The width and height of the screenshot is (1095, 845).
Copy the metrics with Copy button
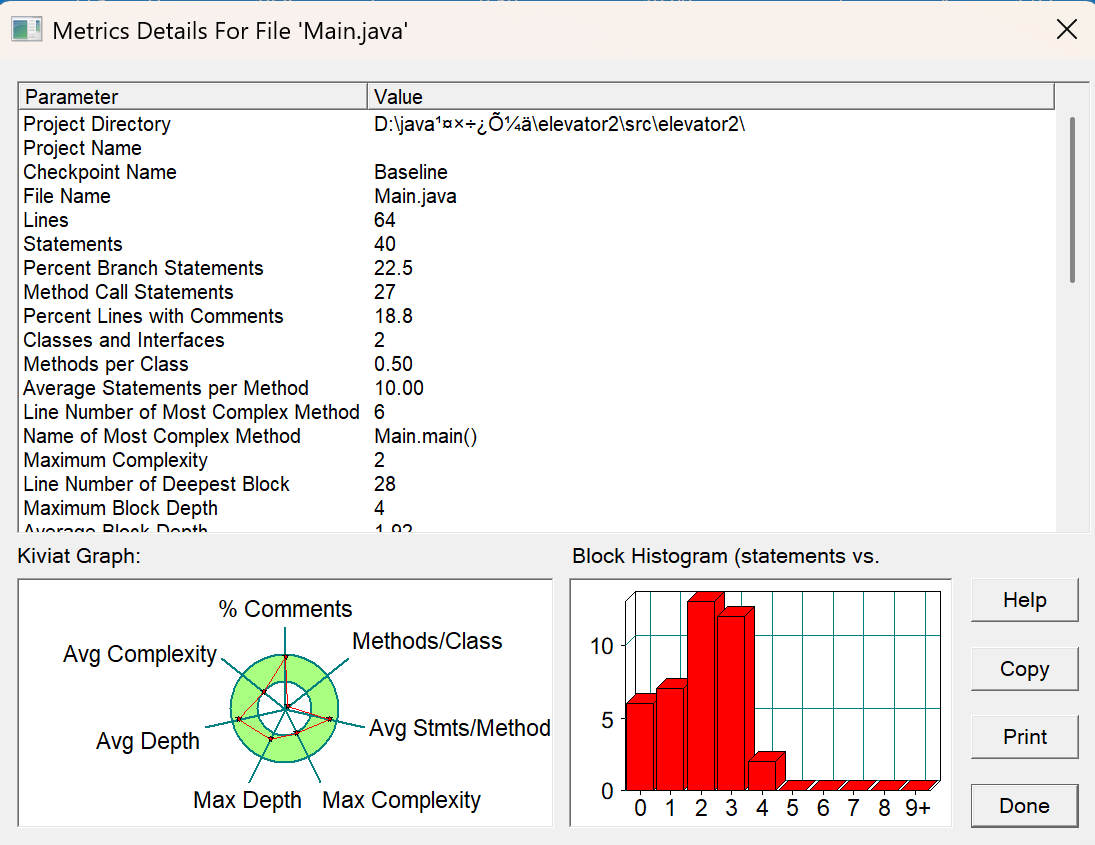coord(1024,668)
